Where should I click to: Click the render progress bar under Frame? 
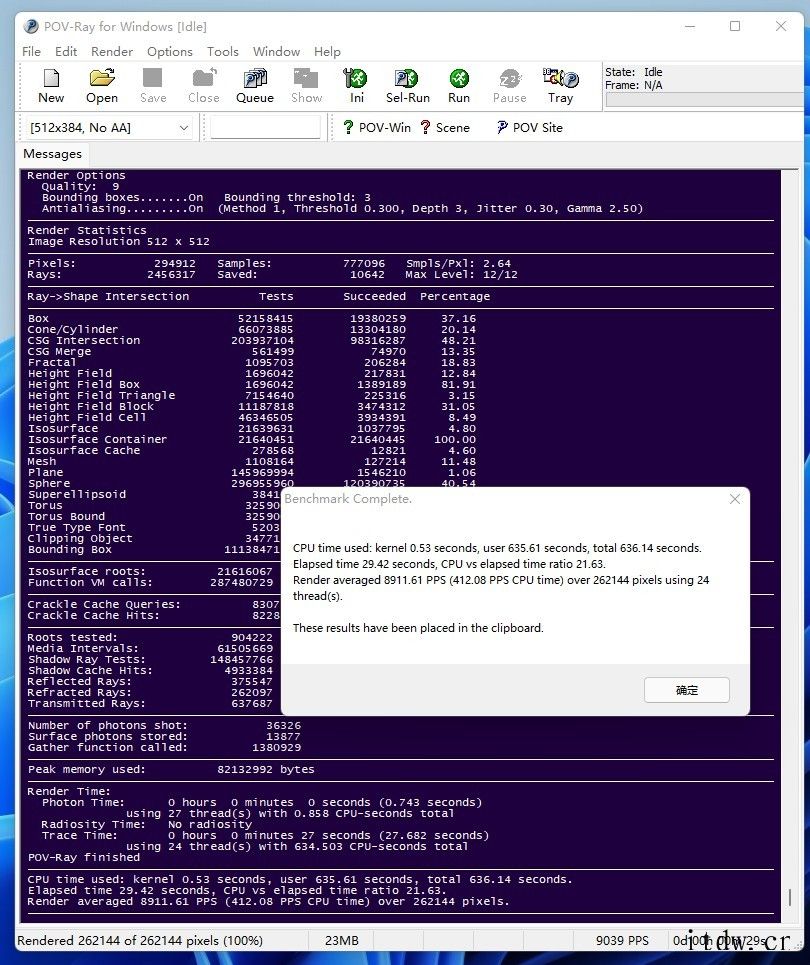point(705,100)
